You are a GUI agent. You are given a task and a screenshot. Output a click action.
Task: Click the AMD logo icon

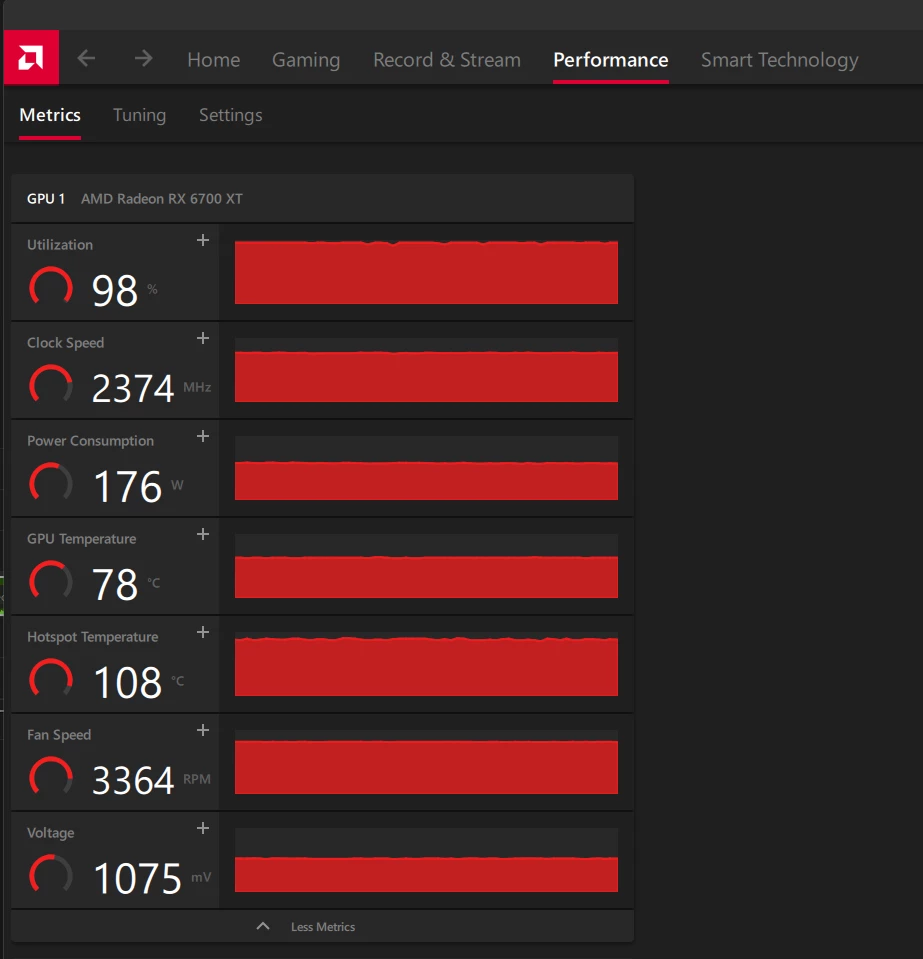31,57
